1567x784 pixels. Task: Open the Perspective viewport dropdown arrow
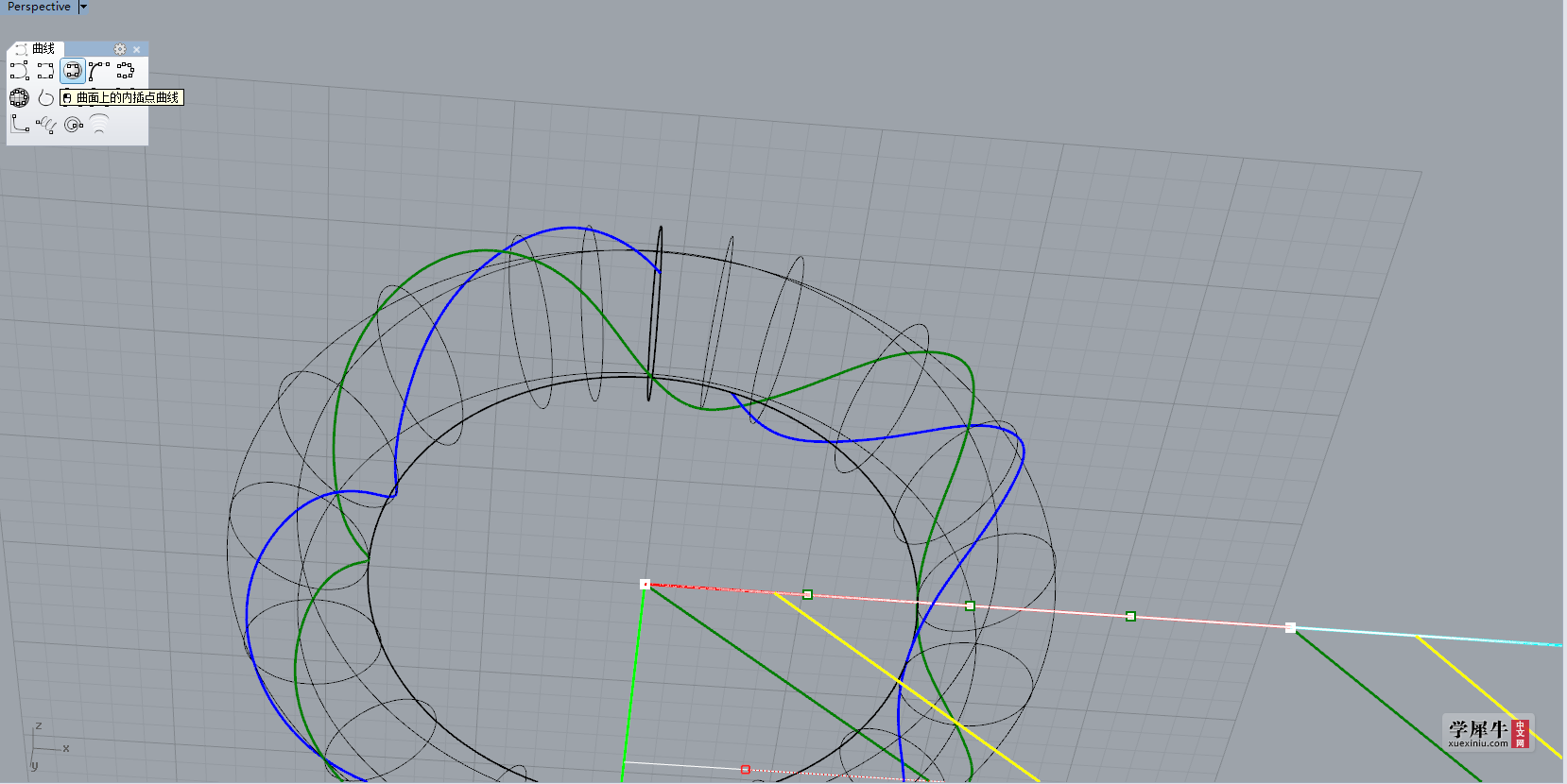[83, 7]
